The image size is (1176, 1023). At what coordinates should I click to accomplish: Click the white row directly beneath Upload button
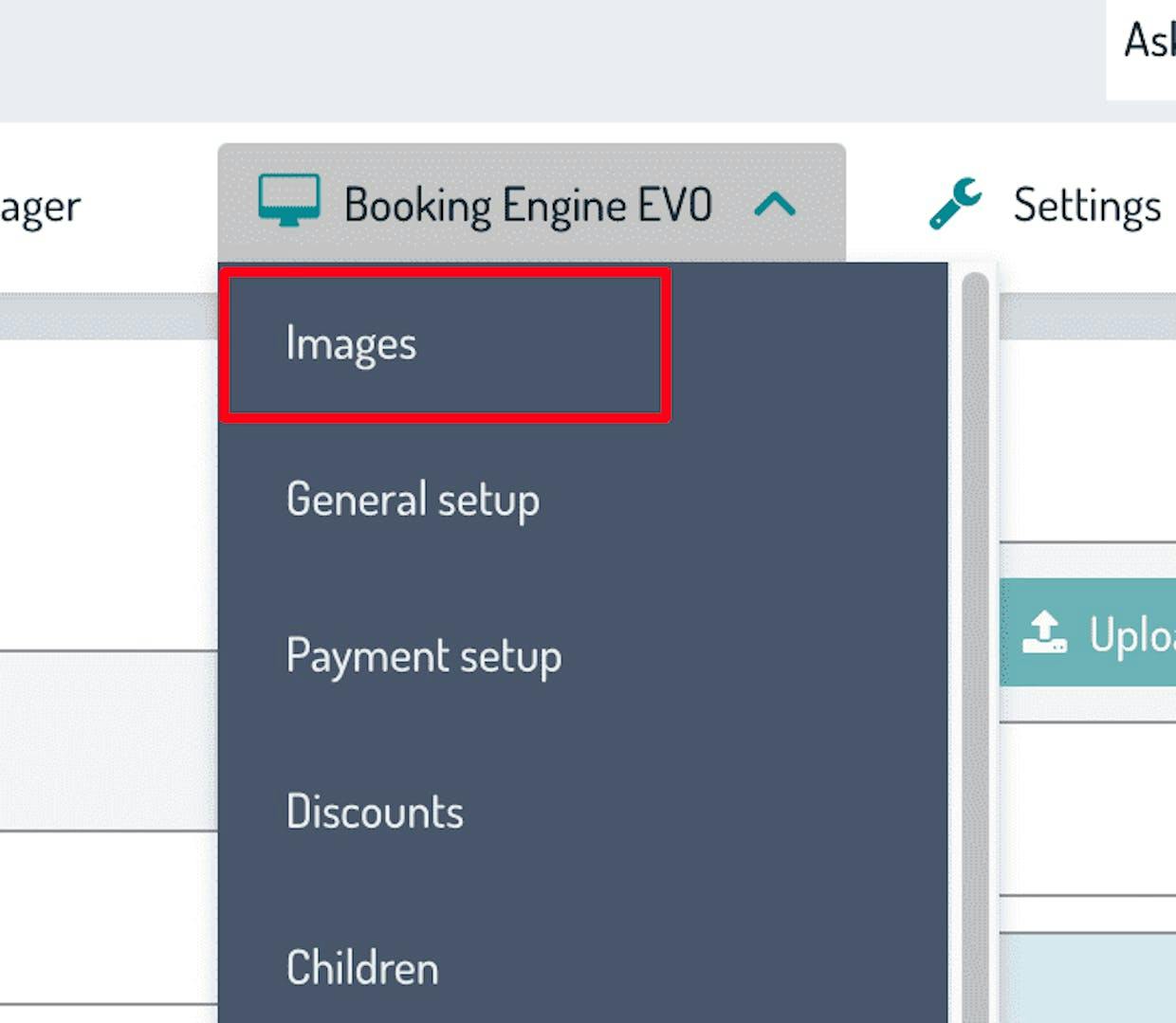[1088, 808]
